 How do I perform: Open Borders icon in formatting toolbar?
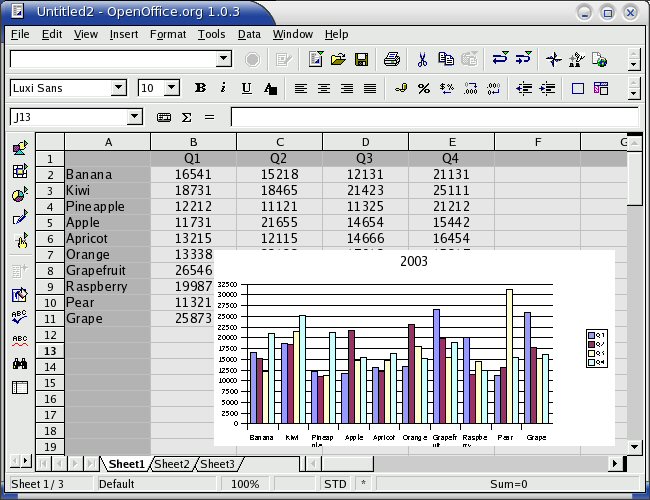point(577,88)
